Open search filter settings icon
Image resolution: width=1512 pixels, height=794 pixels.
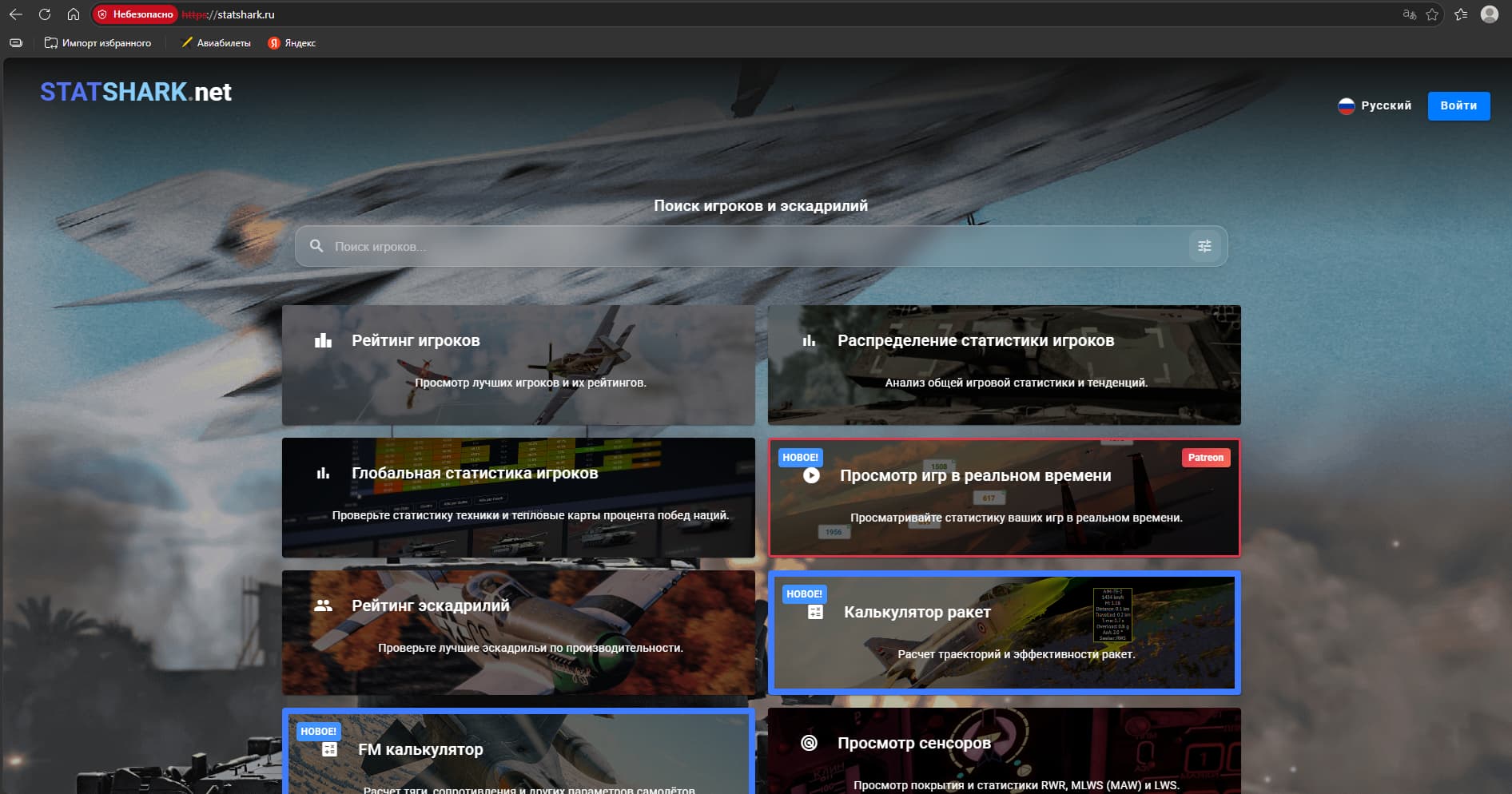[x=1204, y=246]
